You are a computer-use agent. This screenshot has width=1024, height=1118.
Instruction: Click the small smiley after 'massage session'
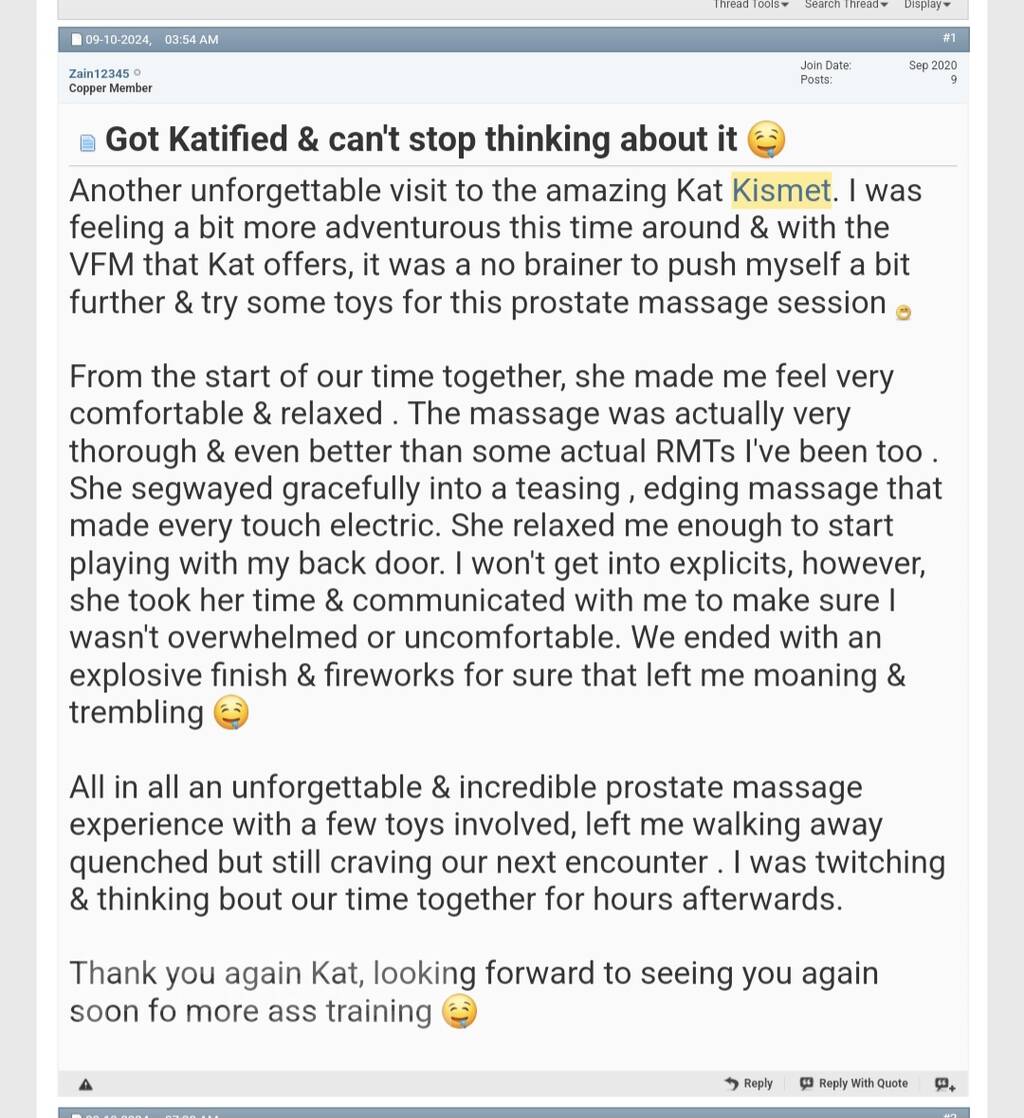(903, 313)
